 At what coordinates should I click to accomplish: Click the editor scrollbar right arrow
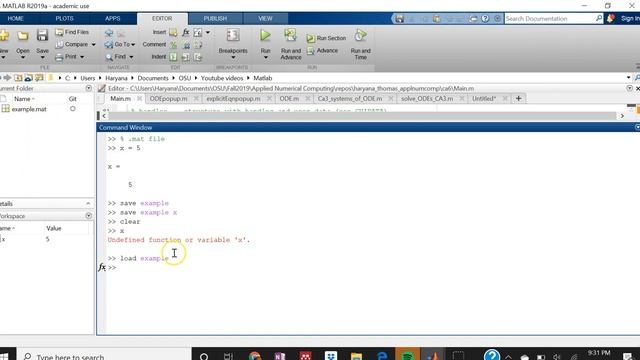tap(622, 116)
